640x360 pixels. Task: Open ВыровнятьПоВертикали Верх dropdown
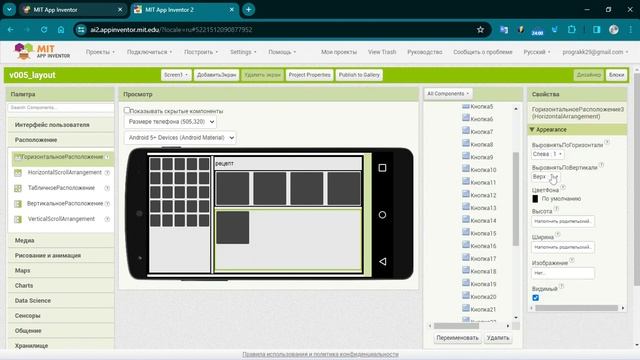click(545, 177)
